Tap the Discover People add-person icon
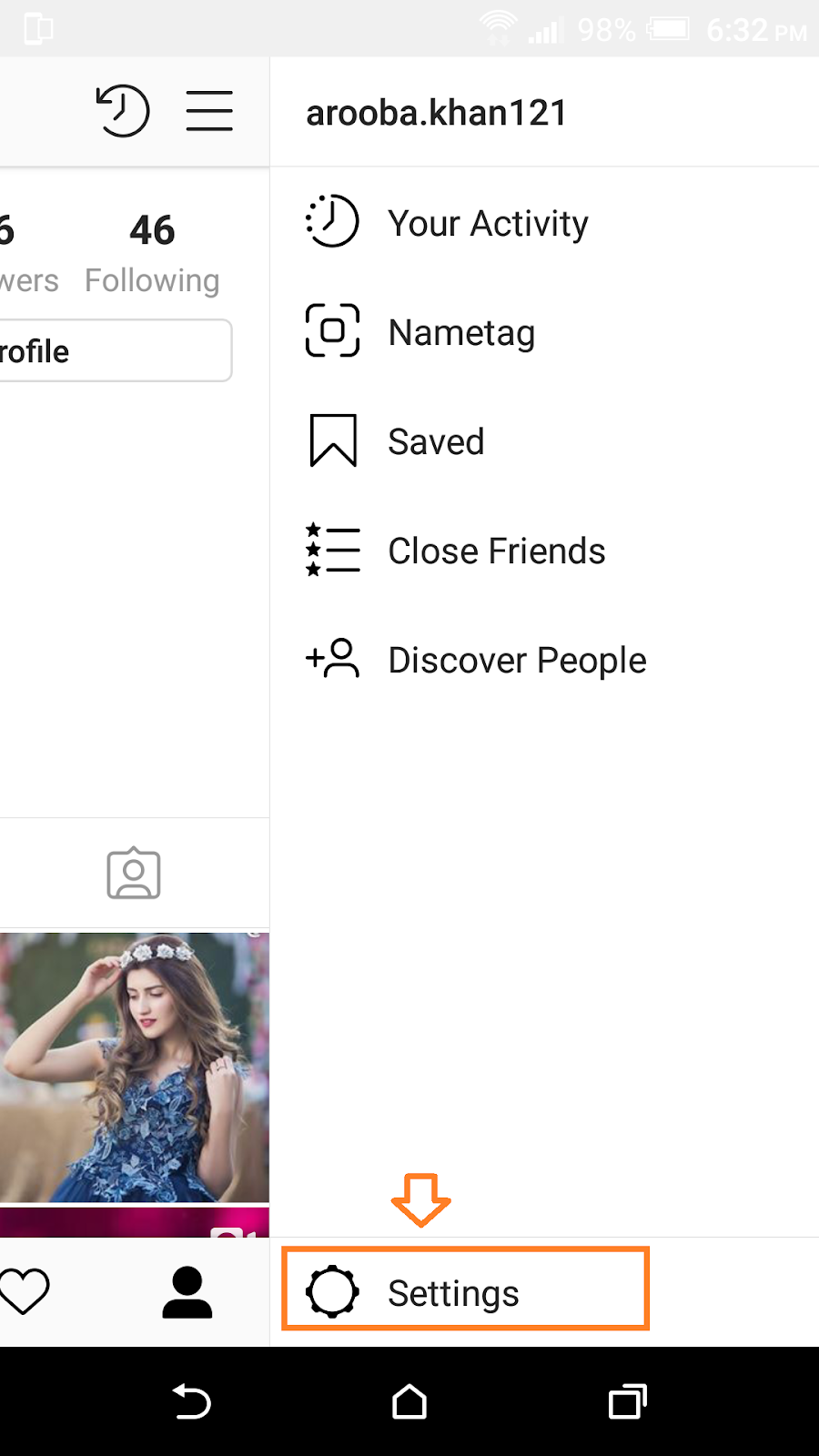Image resolution: width=819 pixels, height=1456 pixels. (332, 658)
